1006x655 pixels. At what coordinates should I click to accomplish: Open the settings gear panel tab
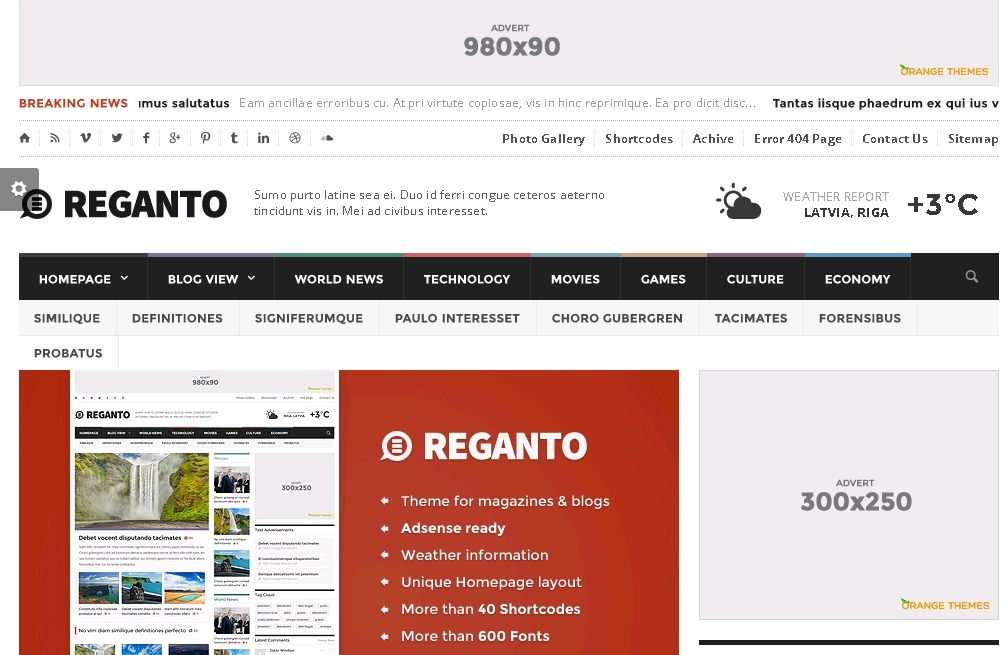[x=18, y=189]
